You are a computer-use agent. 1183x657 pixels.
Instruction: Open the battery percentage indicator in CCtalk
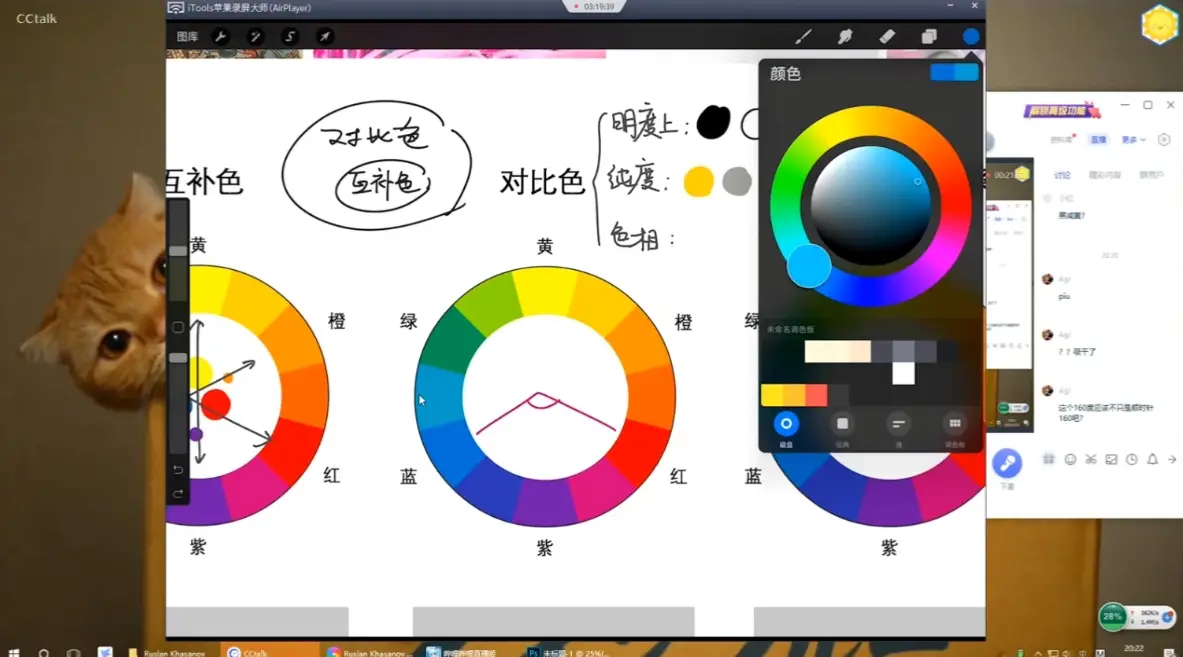(1112, 617)
